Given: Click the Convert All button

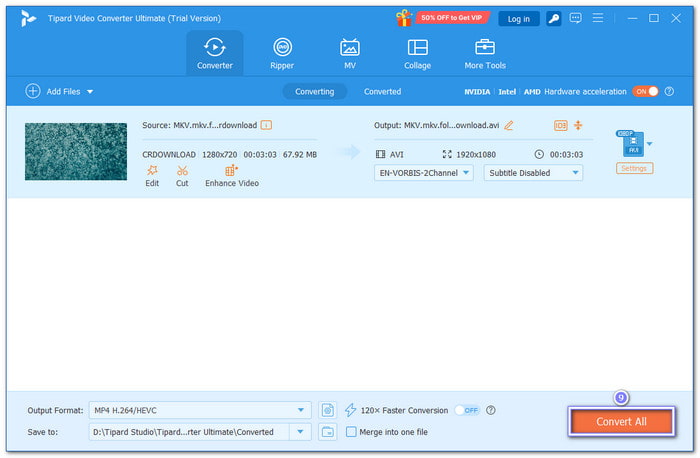Looking at the screenshot, I should pyautogui.click(x=621, y=422).
